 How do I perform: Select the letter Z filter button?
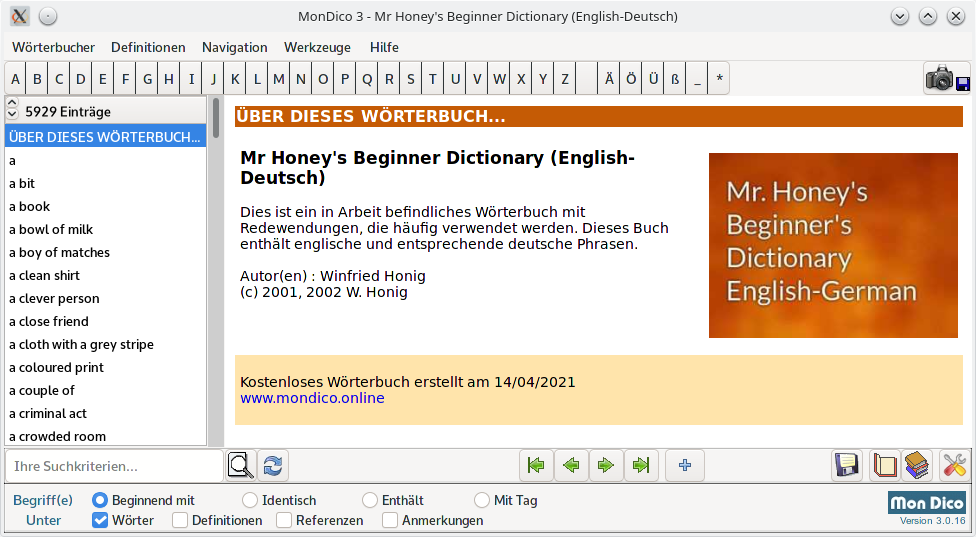[565, 79]
